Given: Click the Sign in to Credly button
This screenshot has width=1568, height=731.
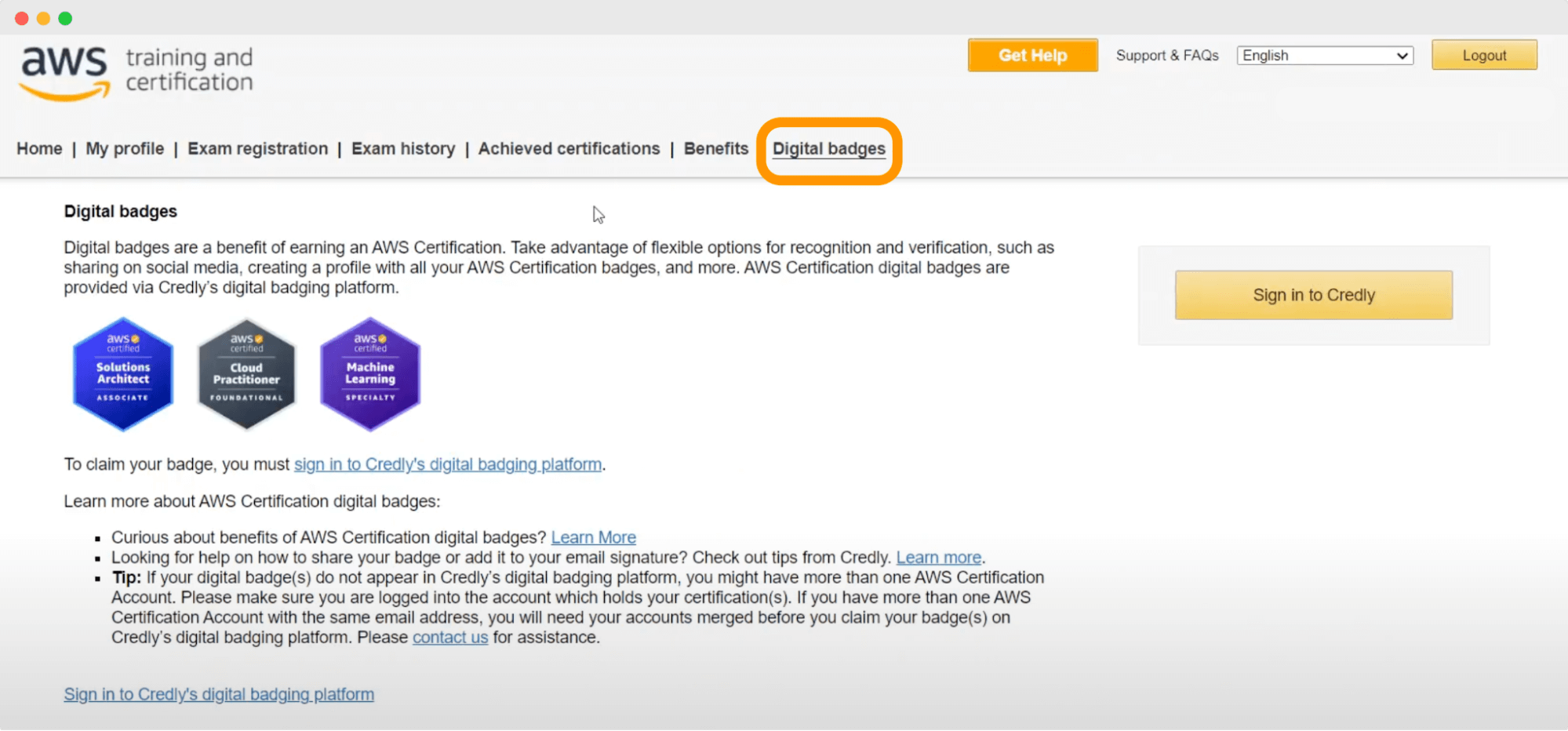Looking at the screenshot, I should (x=1314, y=295).
